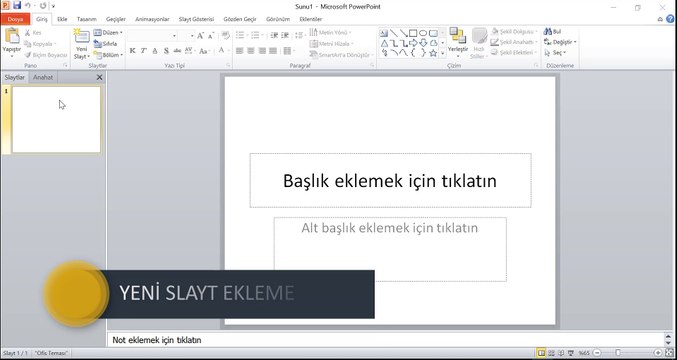Select the rectangle shape in gallery
Viewport: 677px width, 360px height.
(x=413, y=33)
